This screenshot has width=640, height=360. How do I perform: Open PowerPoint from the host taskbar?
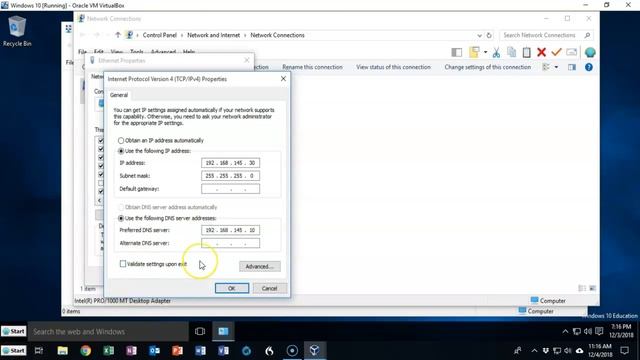coord(177,351)
